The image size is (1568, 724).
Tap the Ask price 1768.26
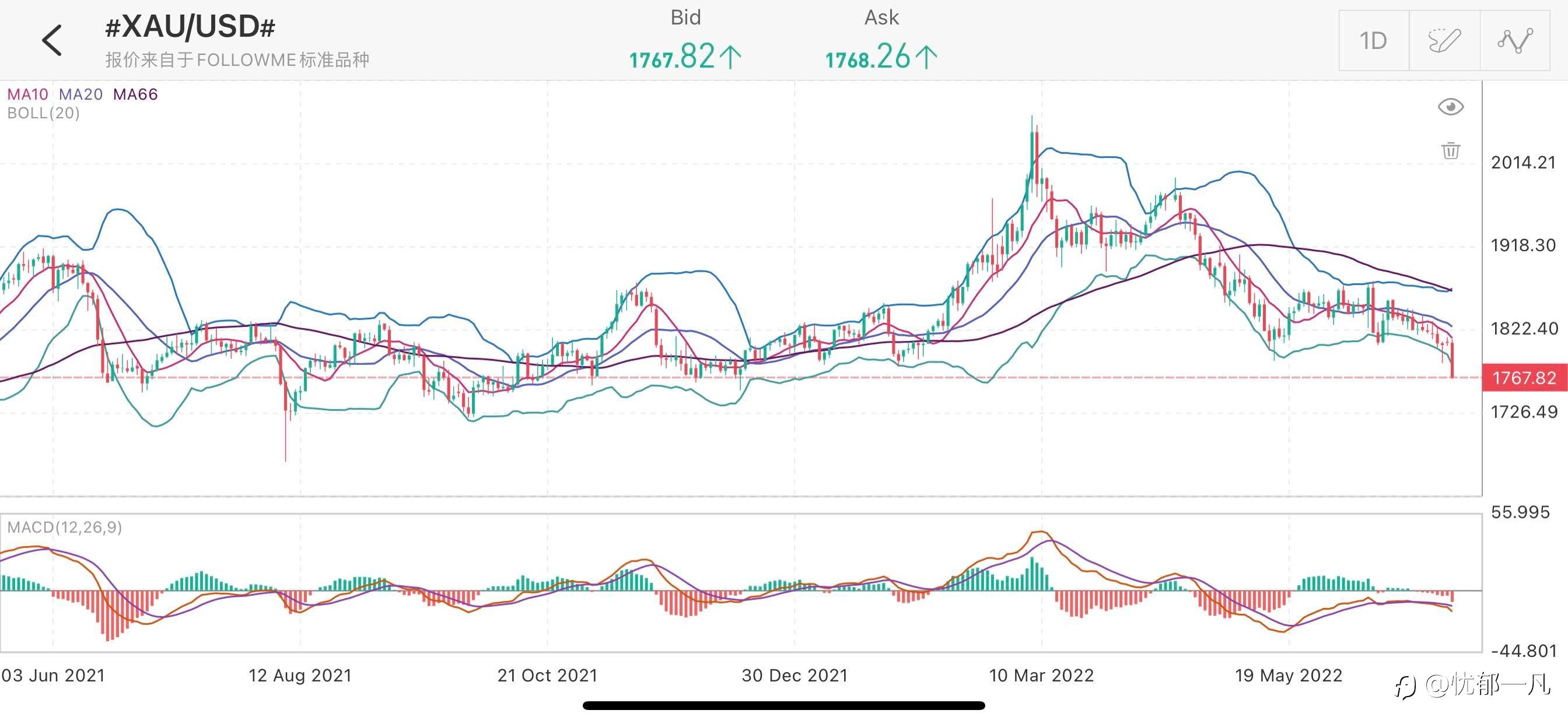coord(881,57)
